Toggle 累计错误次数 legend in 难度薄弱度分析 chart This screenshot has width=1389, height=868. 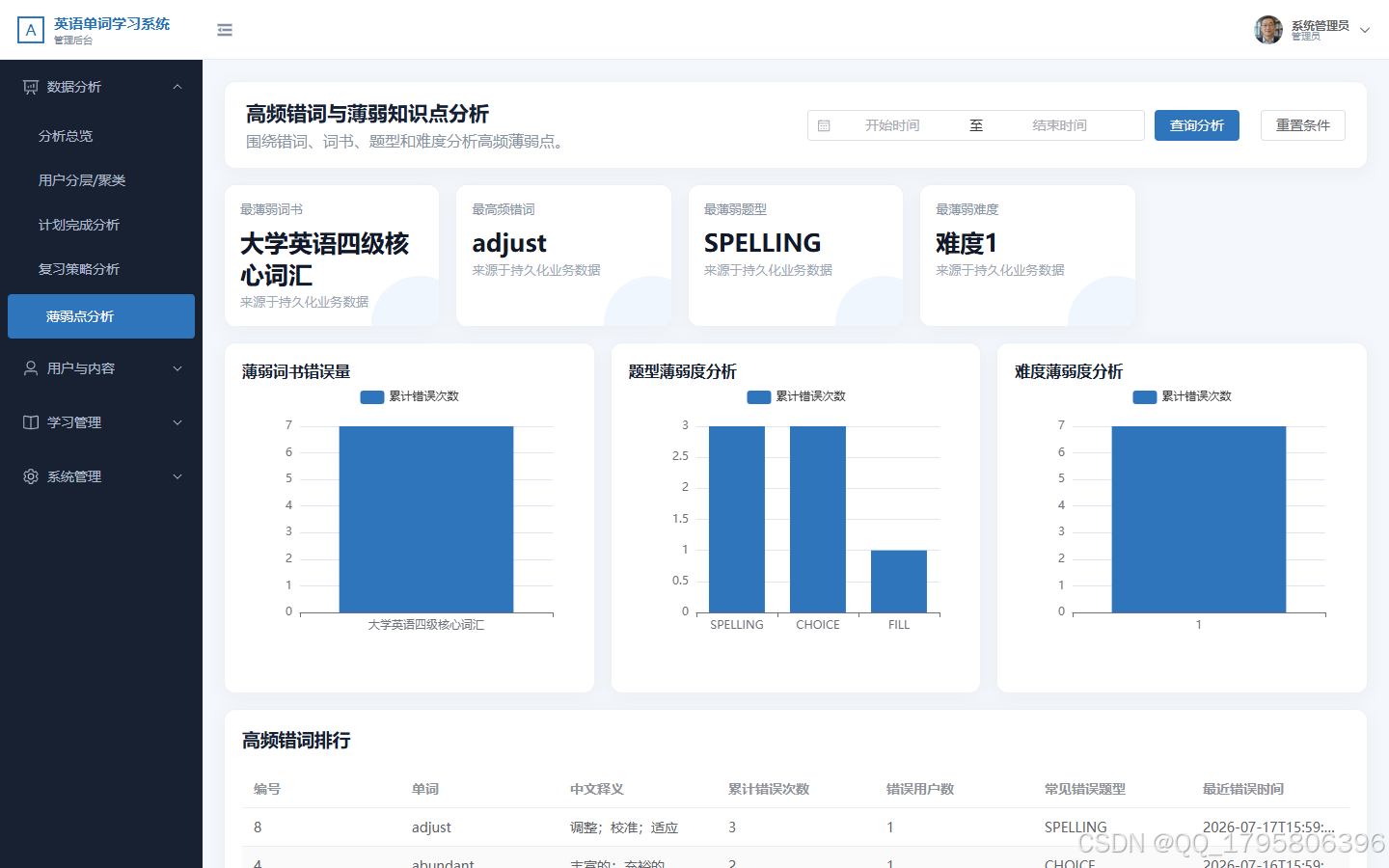[1183, 396]
